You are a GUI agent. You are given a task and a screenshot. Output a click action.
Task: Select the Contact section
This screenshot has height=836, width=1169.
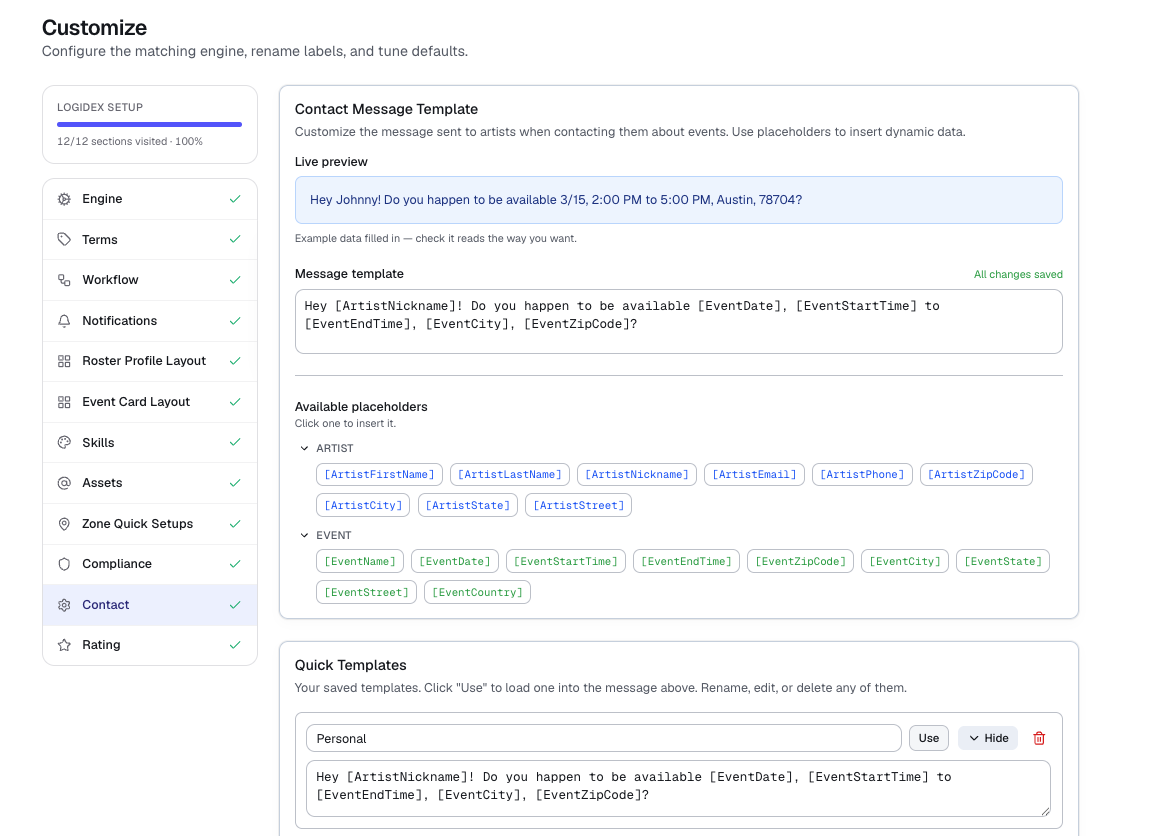click(150, 605)
